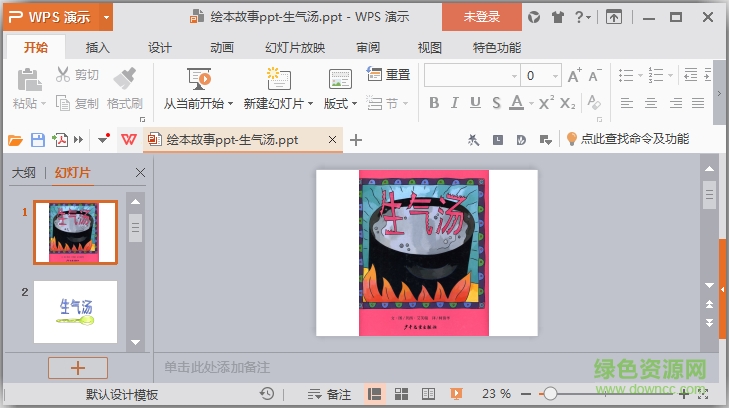Viewport: 729px width, 408px height.
Task: Expand the New Slide dropdown arrow
Action: (x=310, y=104)
